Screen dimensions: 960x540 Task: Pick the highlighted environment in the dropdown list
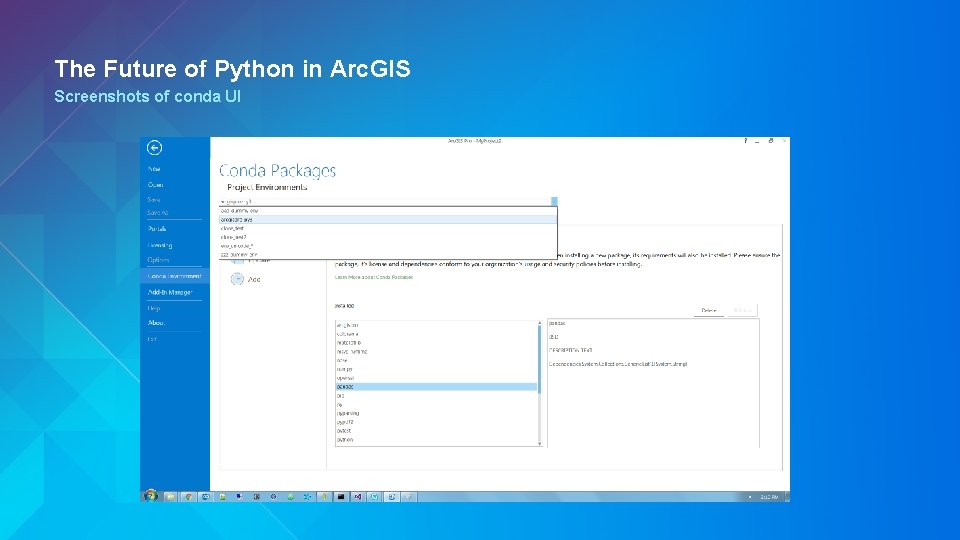click(388, 219)
